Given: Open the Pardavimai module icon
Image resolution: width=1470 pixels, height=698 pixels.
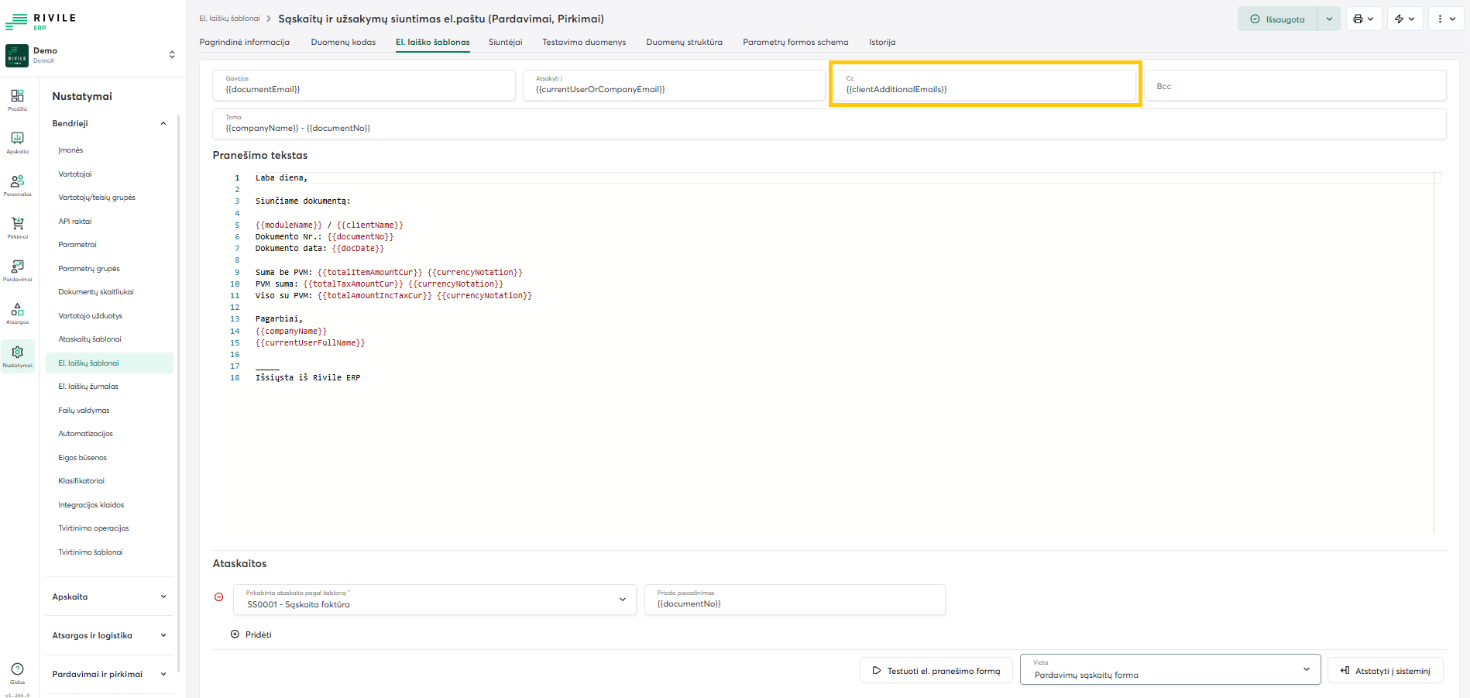Looking at the screenshot, I should coord(17,270).
